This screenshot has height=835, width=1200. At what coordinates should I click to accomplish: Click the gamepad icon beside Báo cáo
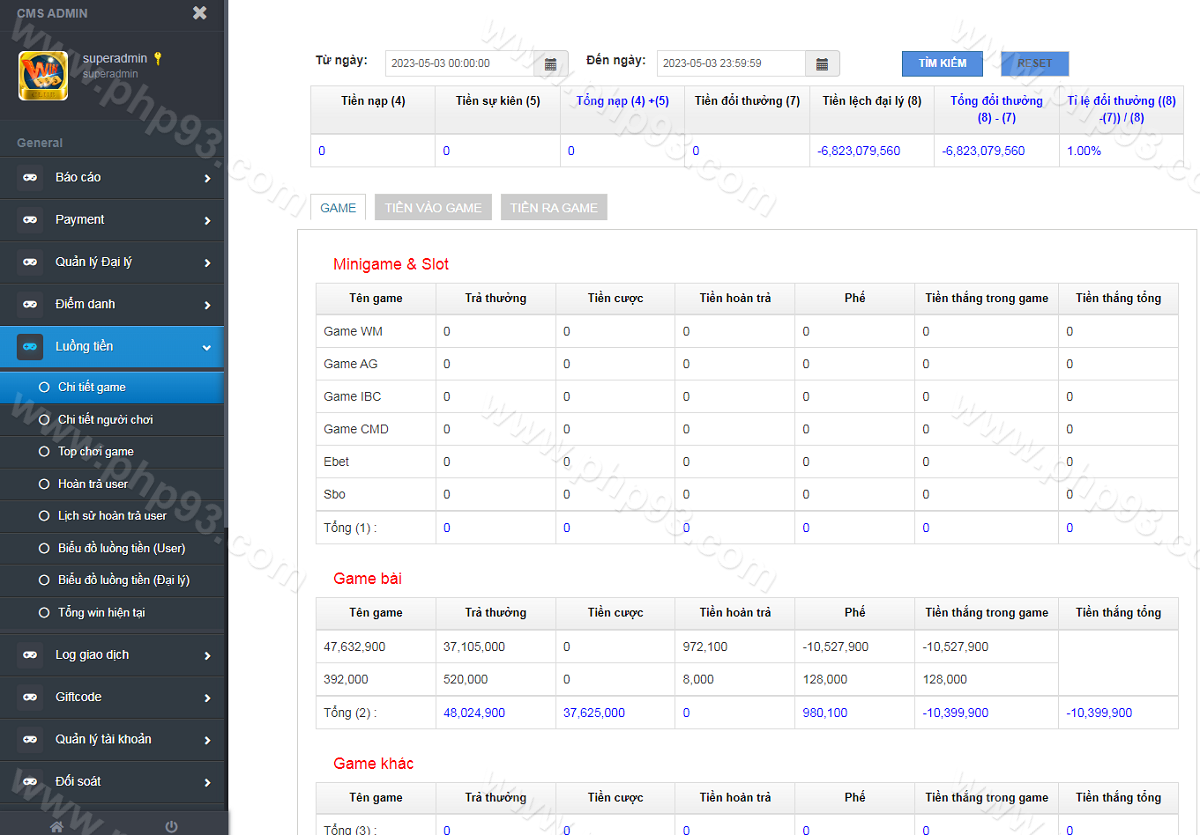point(30,178)
